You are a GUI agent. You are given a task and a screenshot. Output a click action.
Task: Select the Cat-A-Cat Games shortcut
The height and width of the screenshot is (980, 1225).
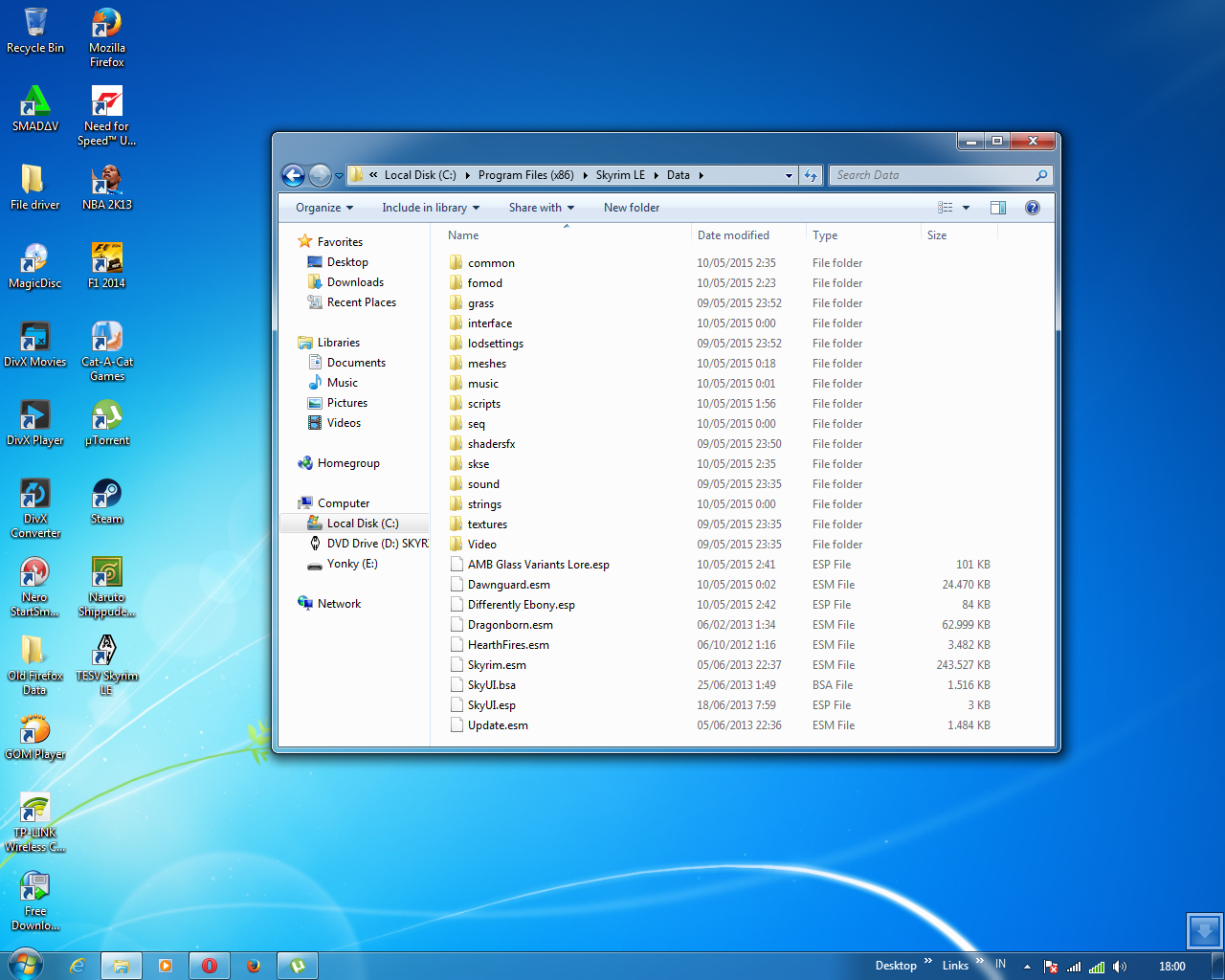107,351
